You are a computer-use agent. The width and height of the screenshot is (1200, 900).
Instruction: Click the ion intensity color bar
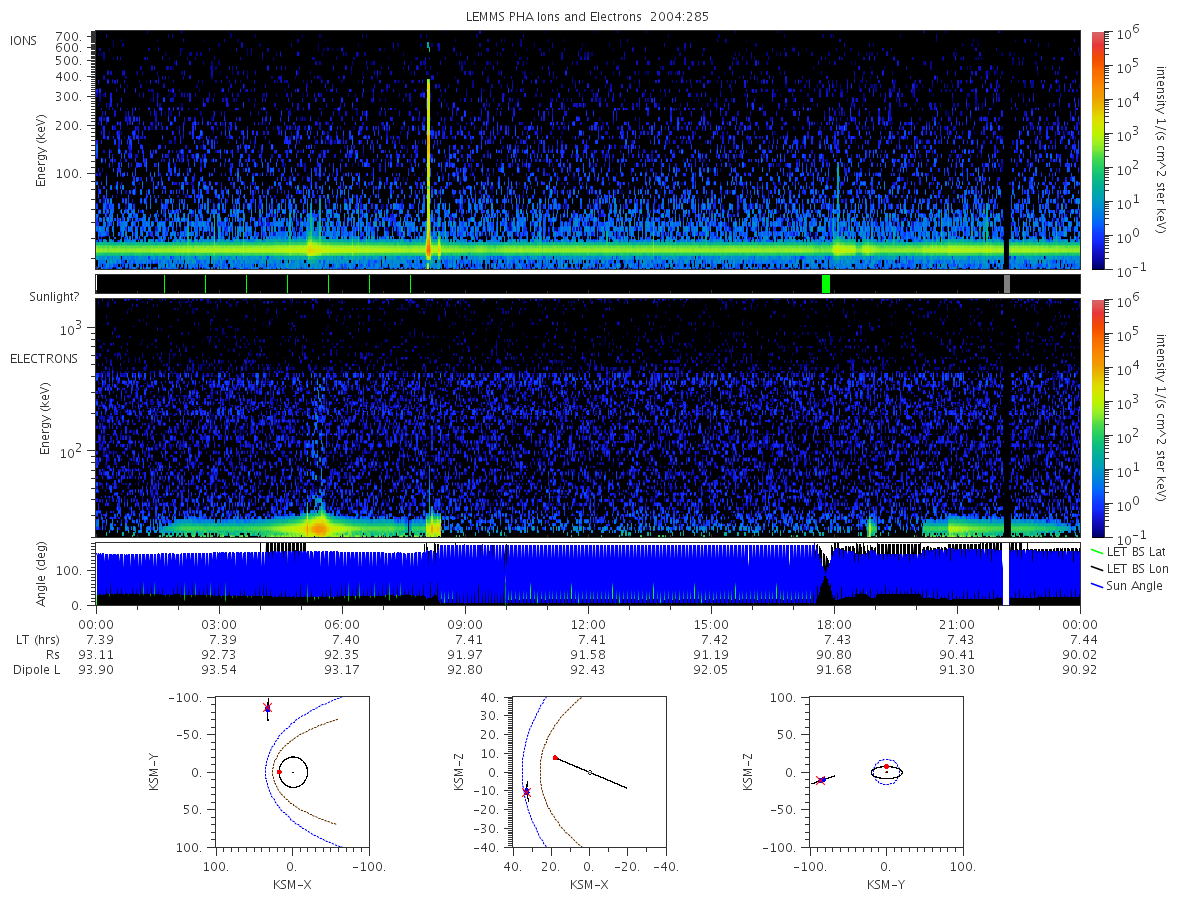tap(1098, 150)
